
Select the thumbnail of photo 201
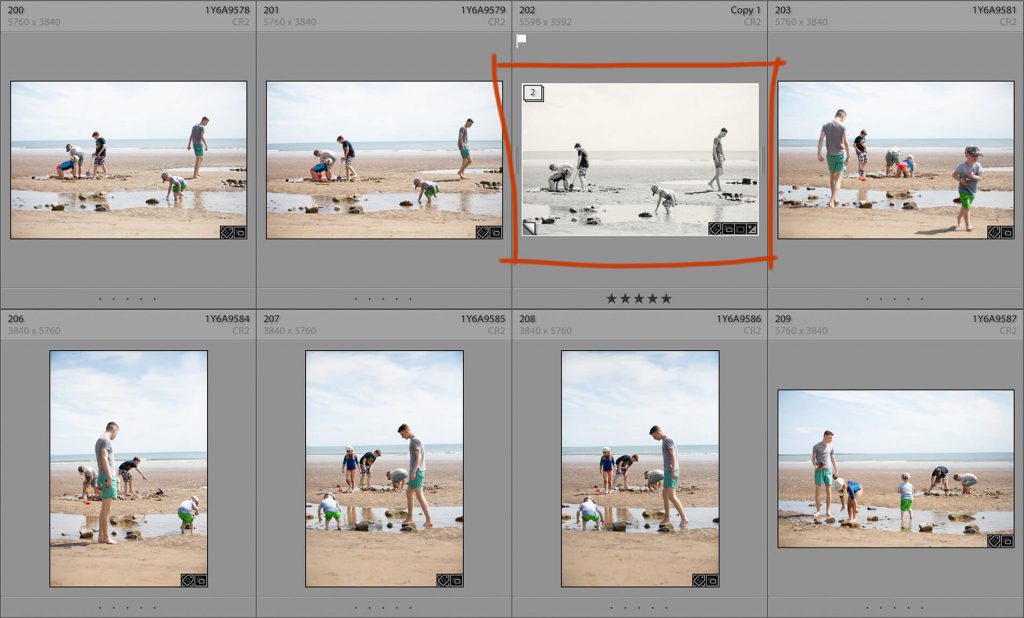(384, 160)
